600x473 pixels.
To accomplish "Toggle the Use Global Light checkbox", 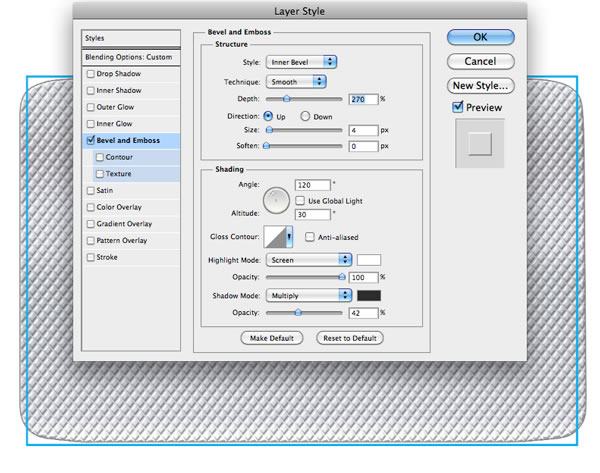I will [x=300, y=201].
